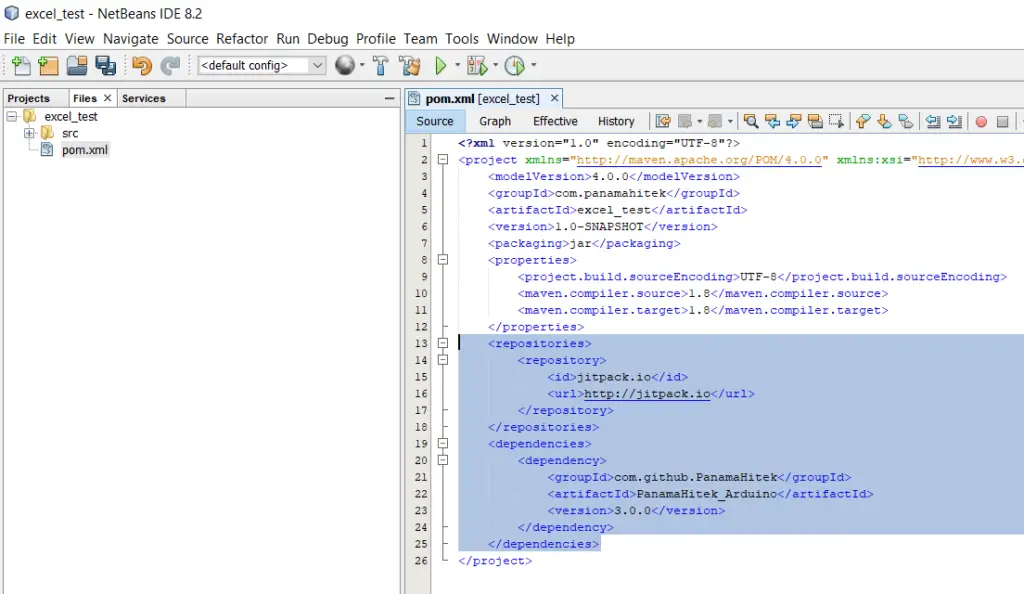Open the Tools menu
1024x594 pixels.
461,38
